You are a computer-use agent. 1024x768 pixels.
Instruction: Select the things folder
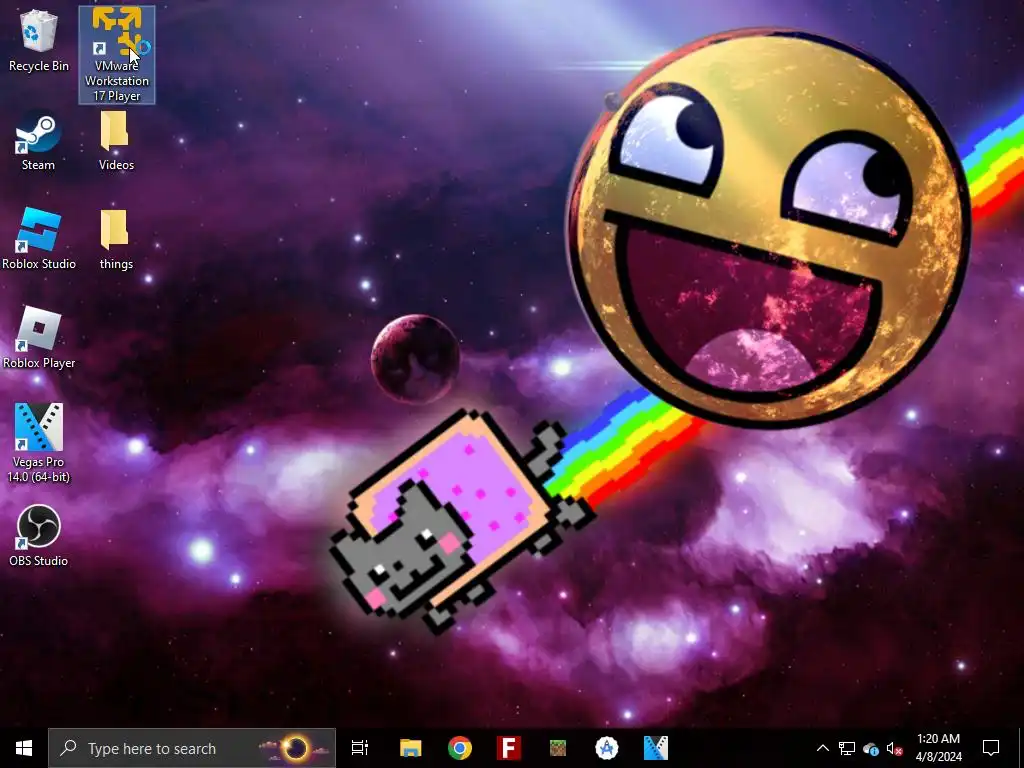click(x=116, y=240)
